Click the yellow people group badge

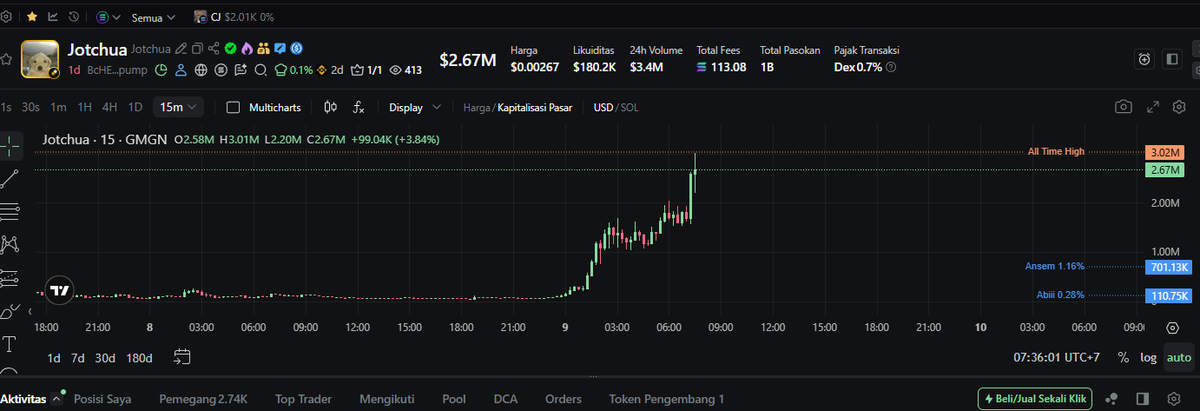coord(264,48)
